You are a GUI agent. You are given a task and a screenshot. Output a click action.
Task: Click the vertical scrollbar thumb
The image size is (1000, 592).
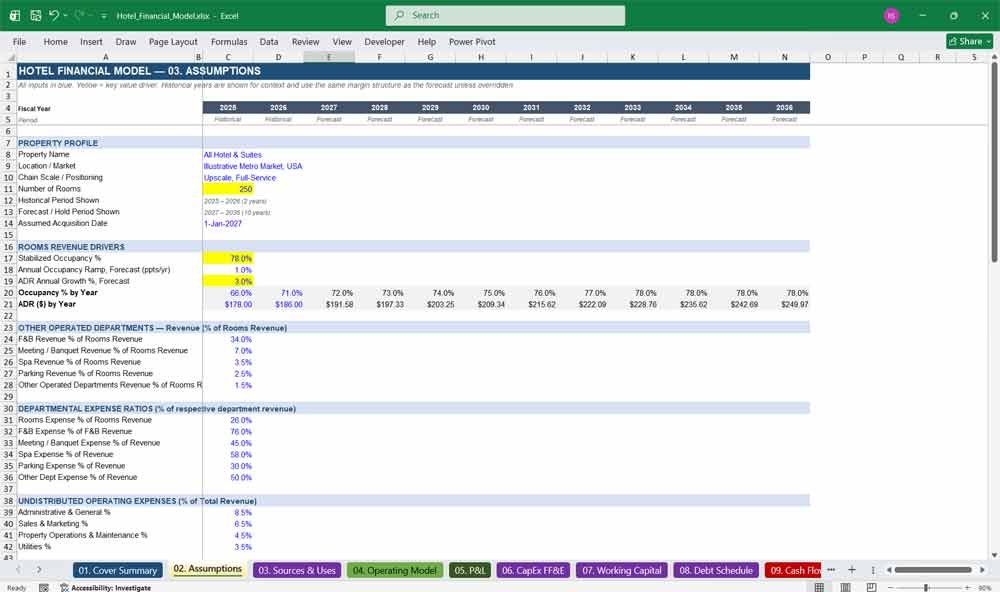coord(994,162)
